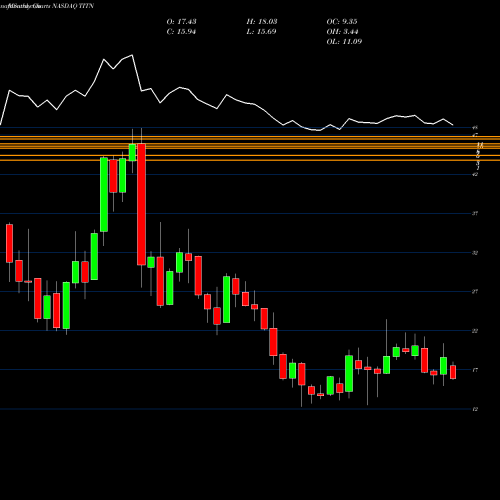Click the 12 price axis label
Screen dimensions: 500x500
(475, 409)
